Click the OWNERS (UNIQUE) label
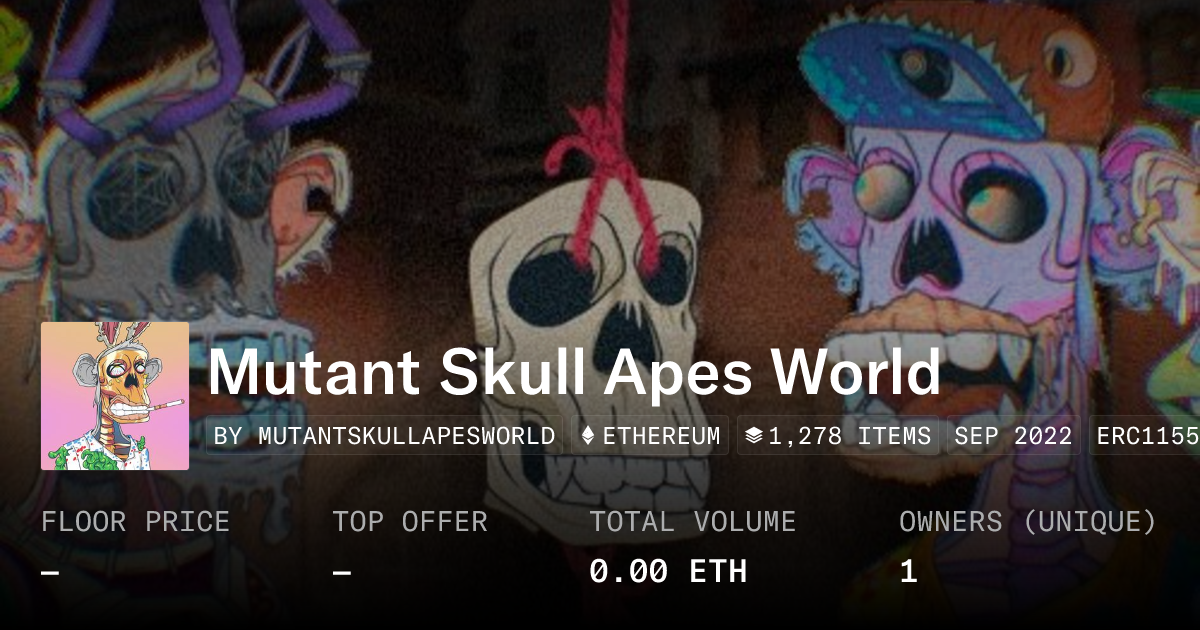 pyautogui.click(x=1028, y=522)
